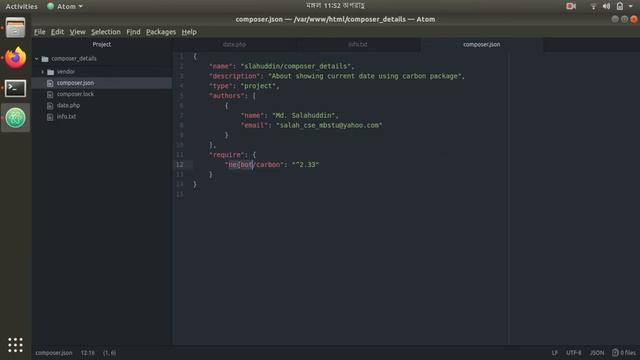Image resolution: width=640 pixels, height=360 pixels.
Task: Open composer.lock in the tree
Action: (x=75, y=94)
